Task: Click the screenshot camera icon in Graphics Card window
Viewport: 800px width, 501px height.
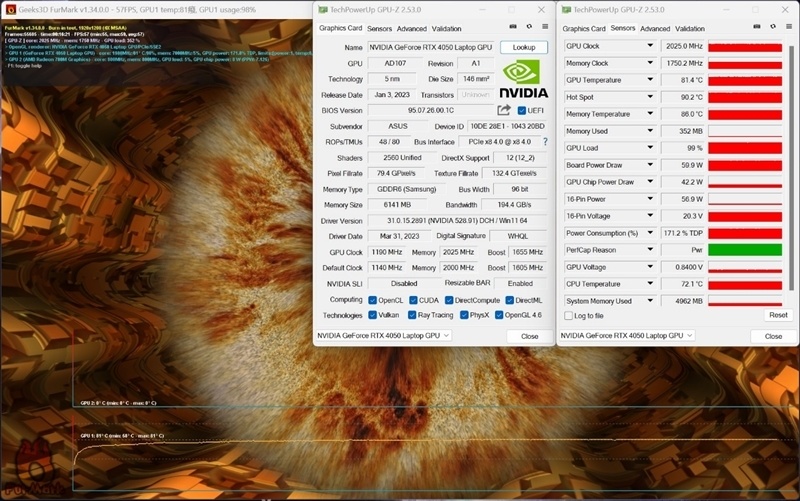Action: click(513, 27)
